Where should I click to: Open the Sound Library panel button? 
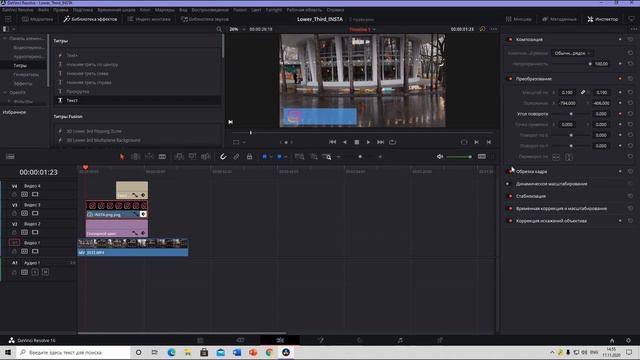[204, 19]
